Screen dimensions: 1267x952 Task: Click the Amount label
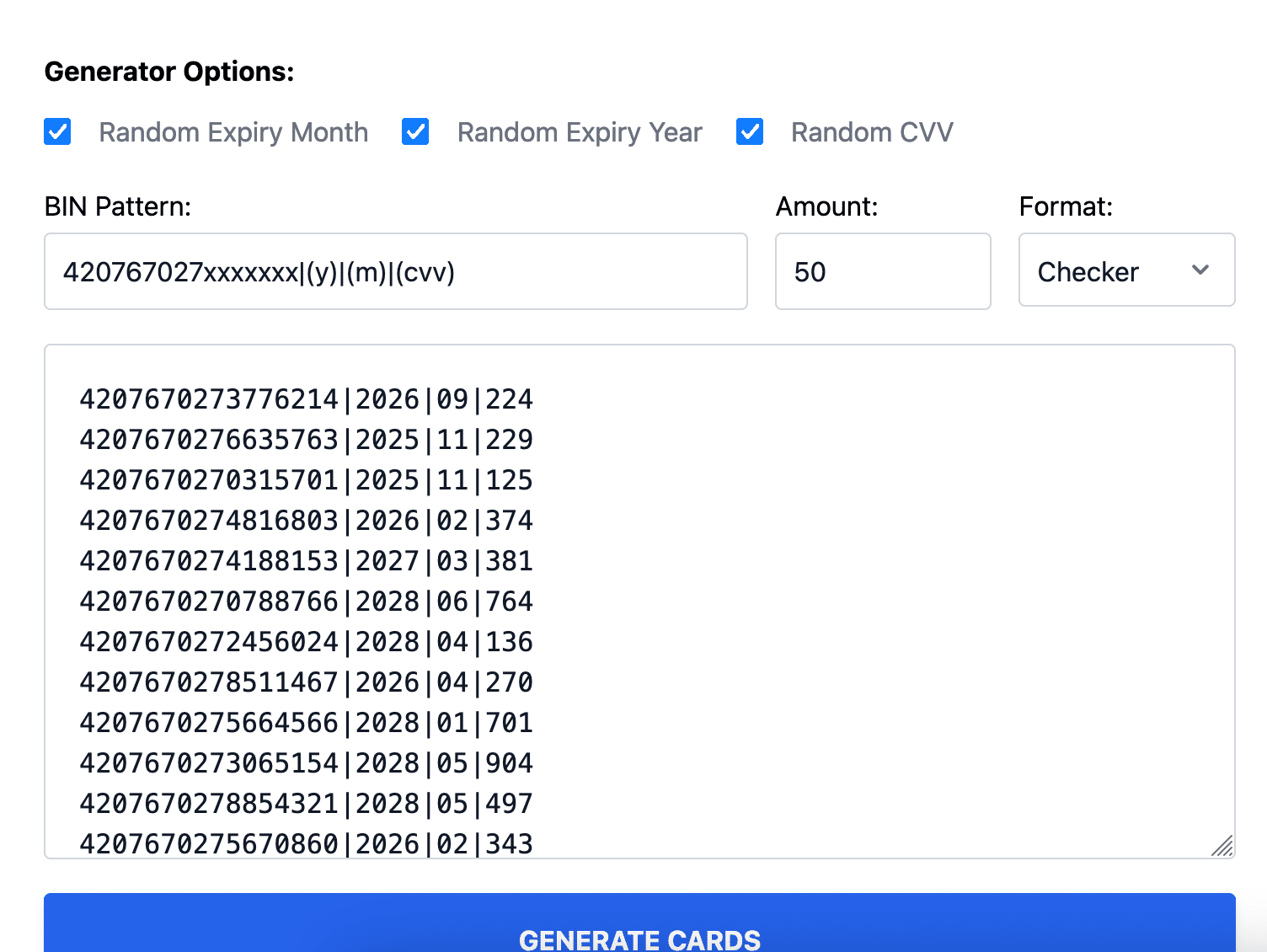tap(826, 206)
